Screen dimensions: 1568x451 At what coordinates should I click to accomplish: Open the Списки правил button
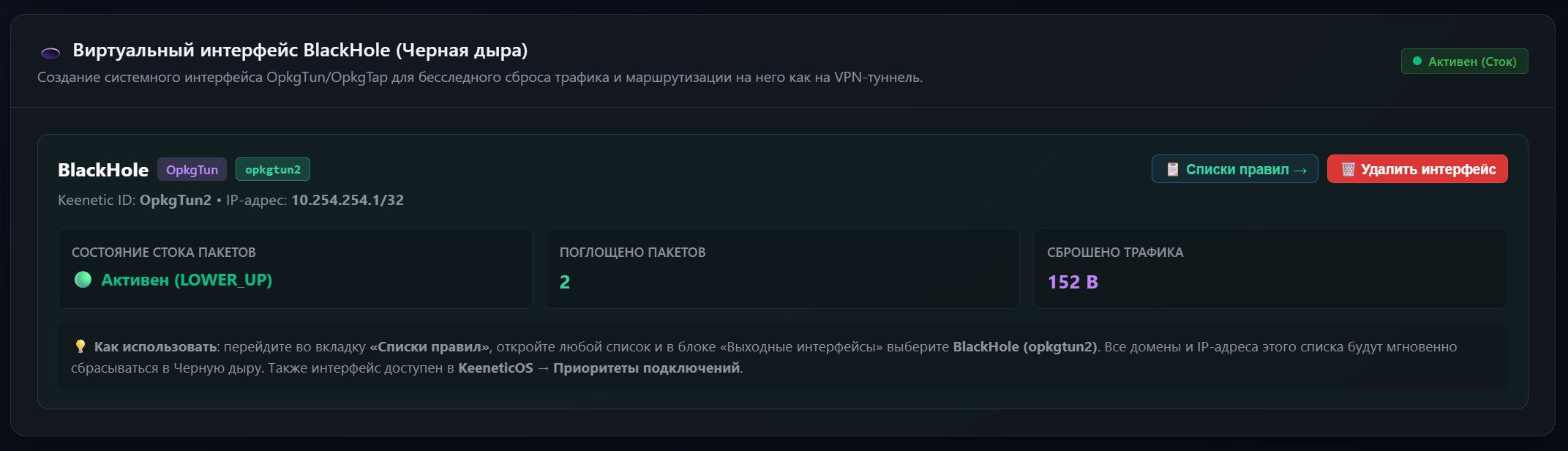click(x=1235, y=169)
